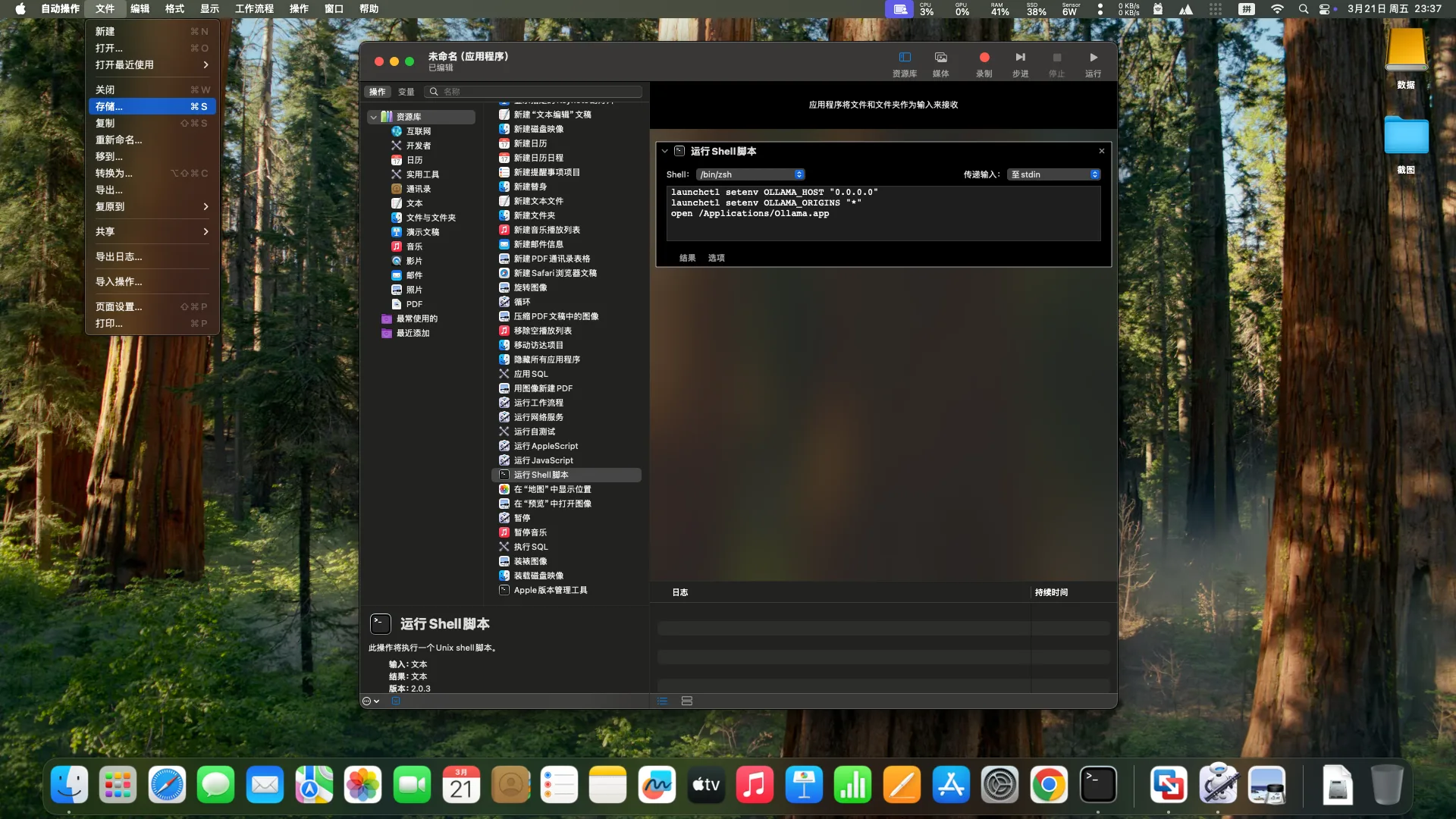Expand the 共享 submenu
1456x819 pixels.
coord(152,232)
